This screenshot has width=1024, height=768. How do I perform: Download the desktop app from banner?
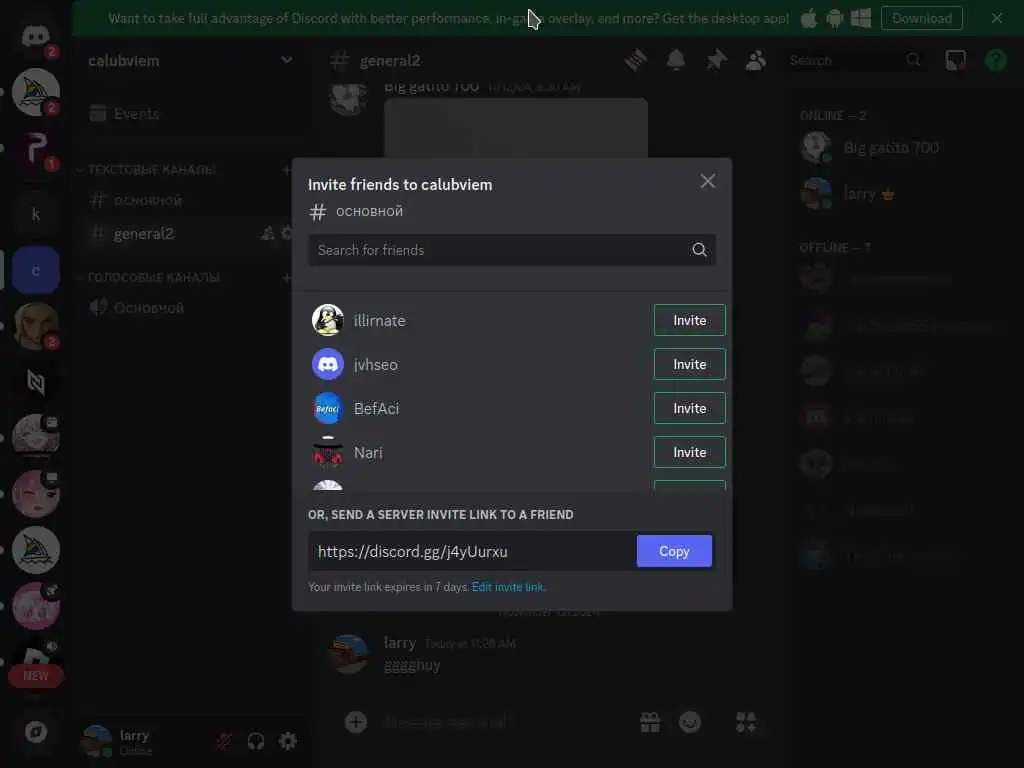921,18
